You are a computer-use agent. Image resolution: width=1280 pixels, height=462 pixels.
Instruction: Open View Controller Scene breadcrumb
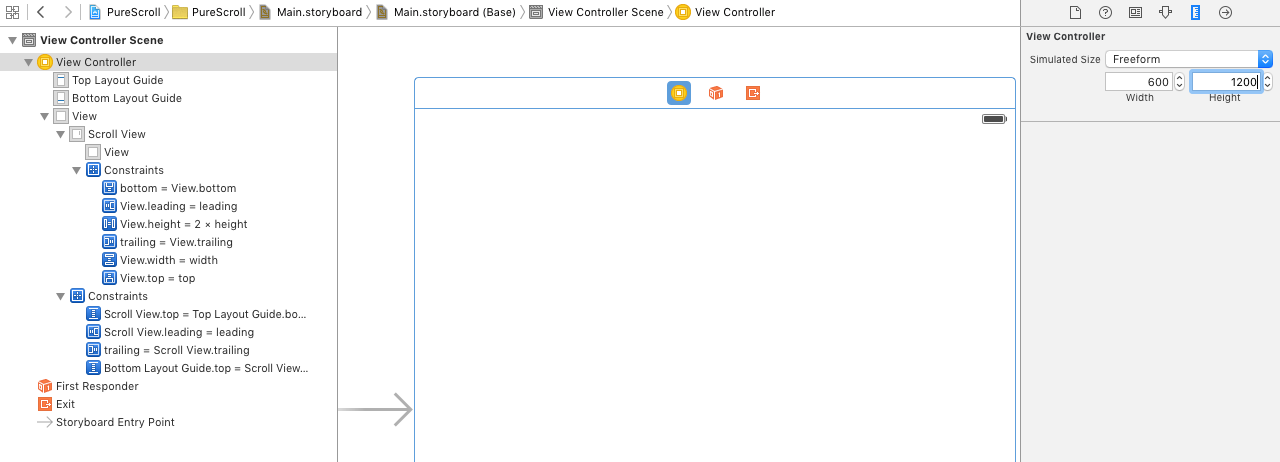pyautogui.click(x=596, y=12)
